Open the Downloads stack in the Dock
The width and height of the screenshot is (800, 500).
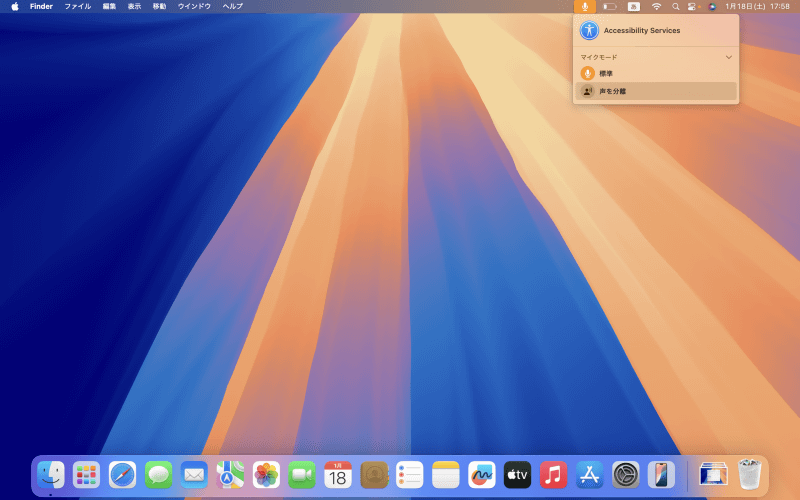click(713, 475)
